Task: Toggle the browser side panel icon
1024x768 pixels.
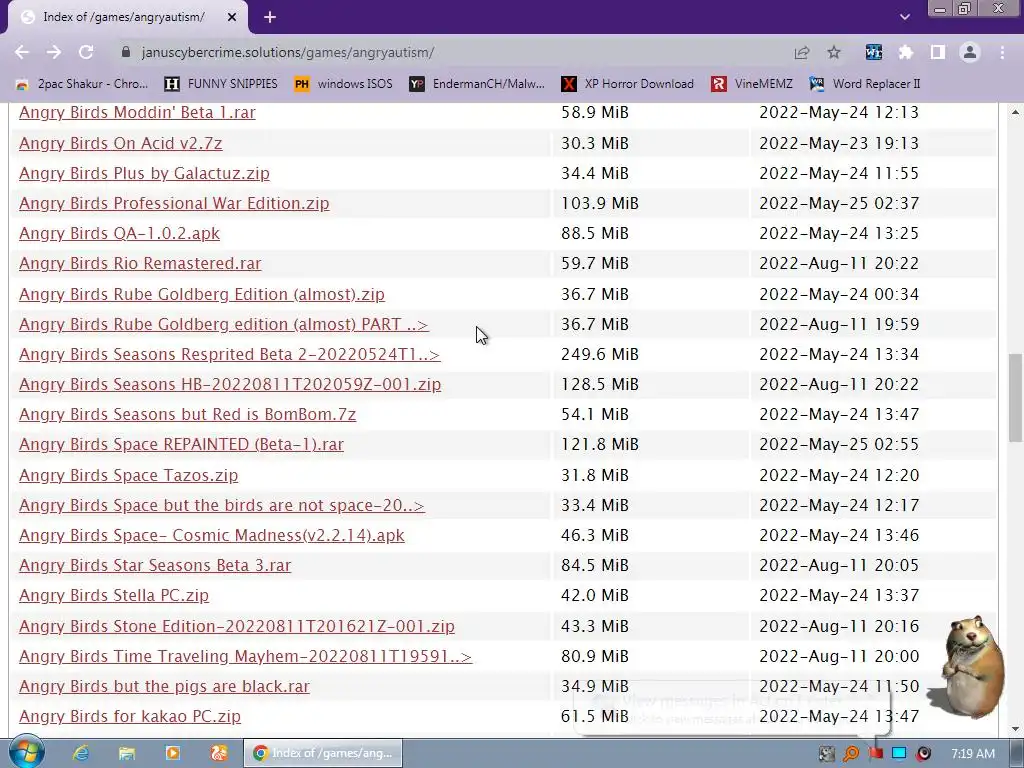Action: point(938,52)
